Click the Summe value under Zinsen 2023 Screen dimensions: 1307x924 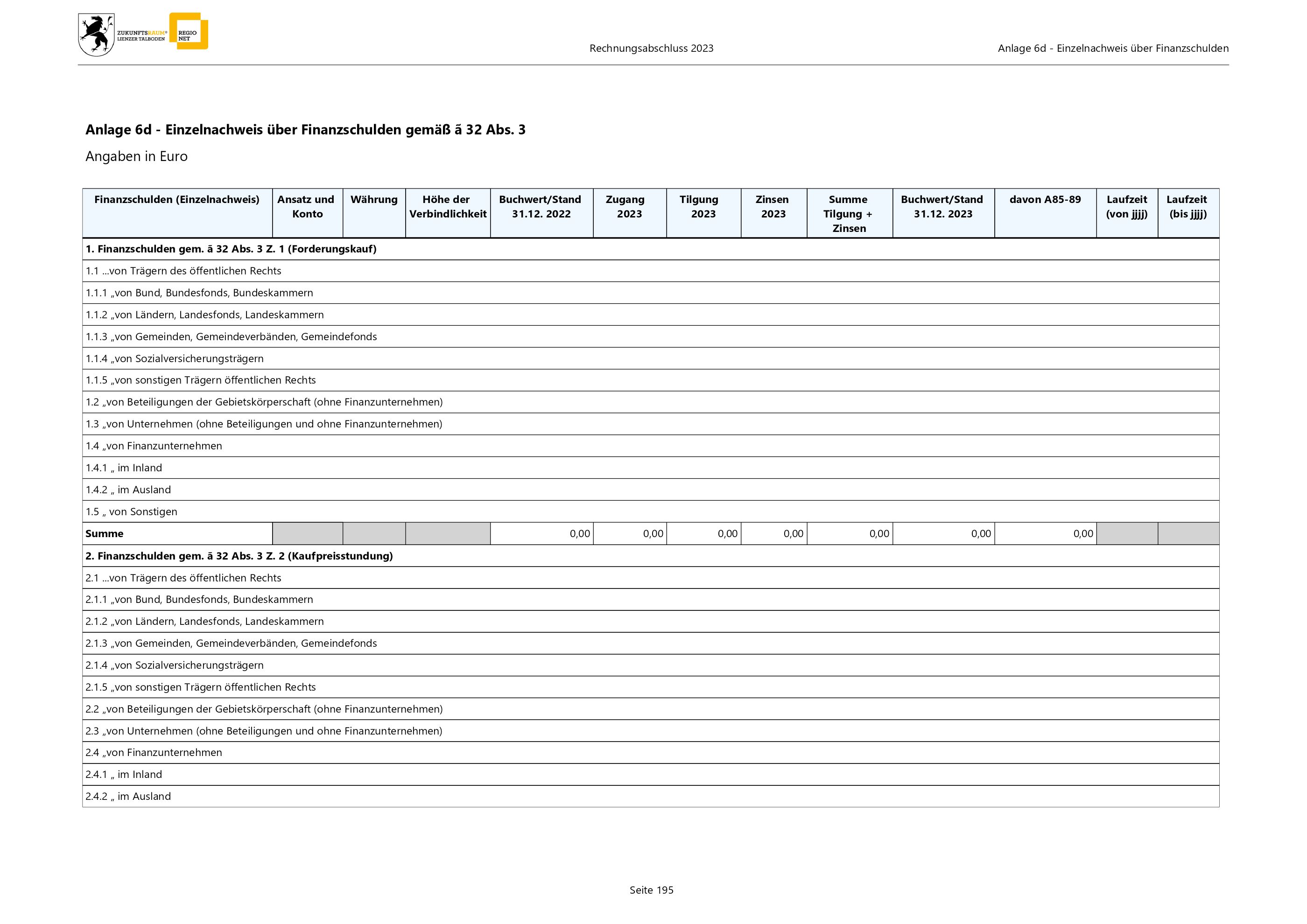tap(793, 534)
